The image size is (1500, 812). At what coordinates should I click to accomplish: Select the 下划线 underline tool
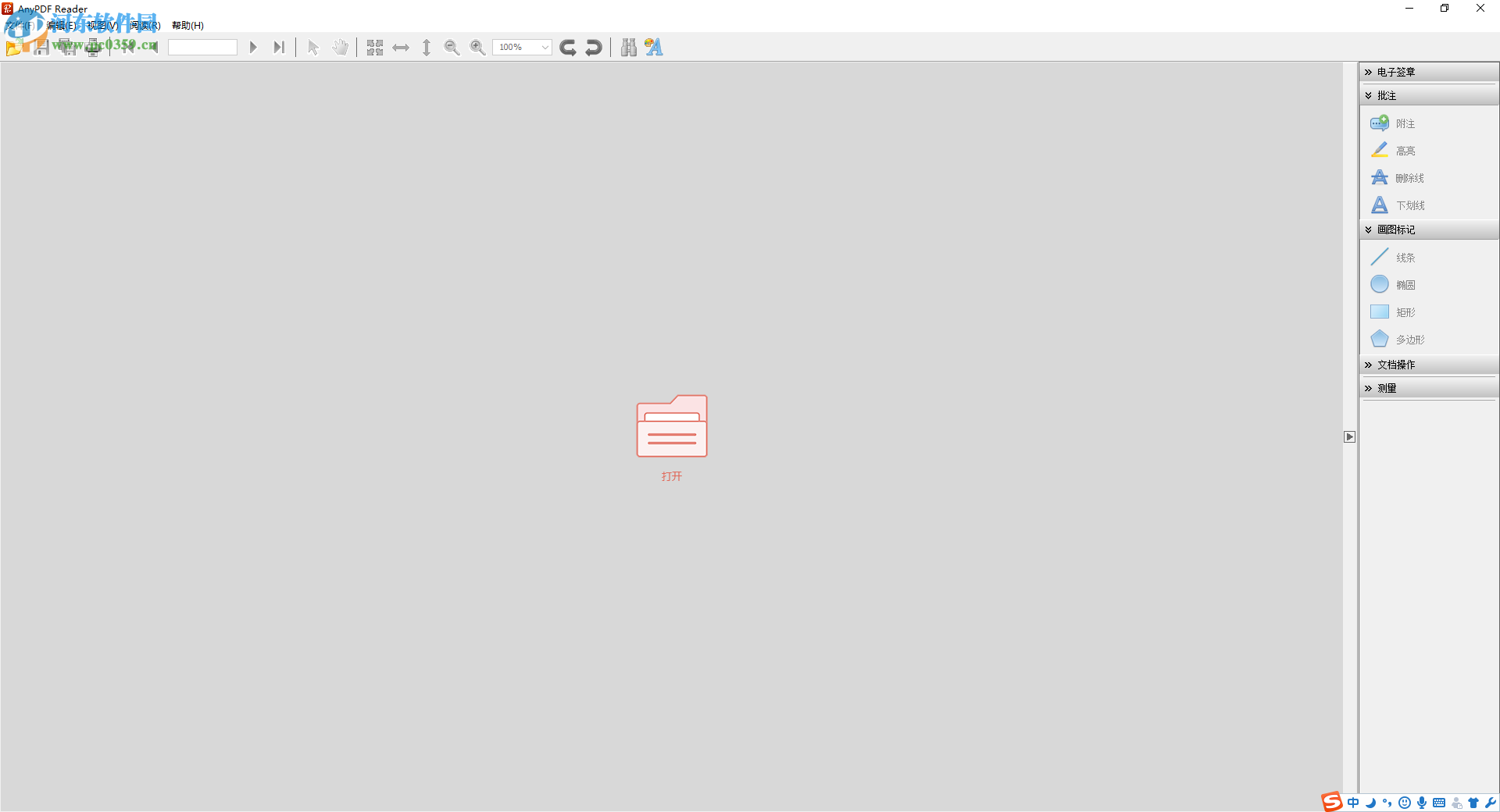click(x=1406, y=205)
